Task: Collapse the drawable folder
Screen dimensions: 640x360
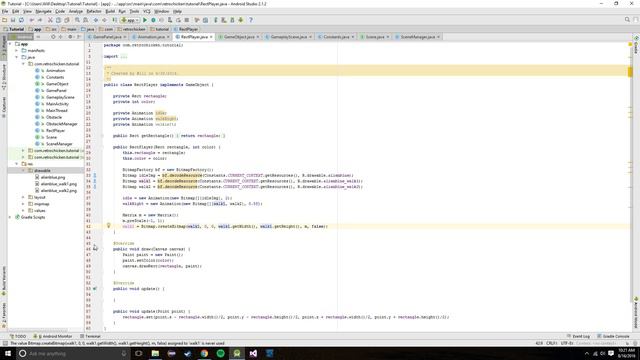Action: [23, 171]
